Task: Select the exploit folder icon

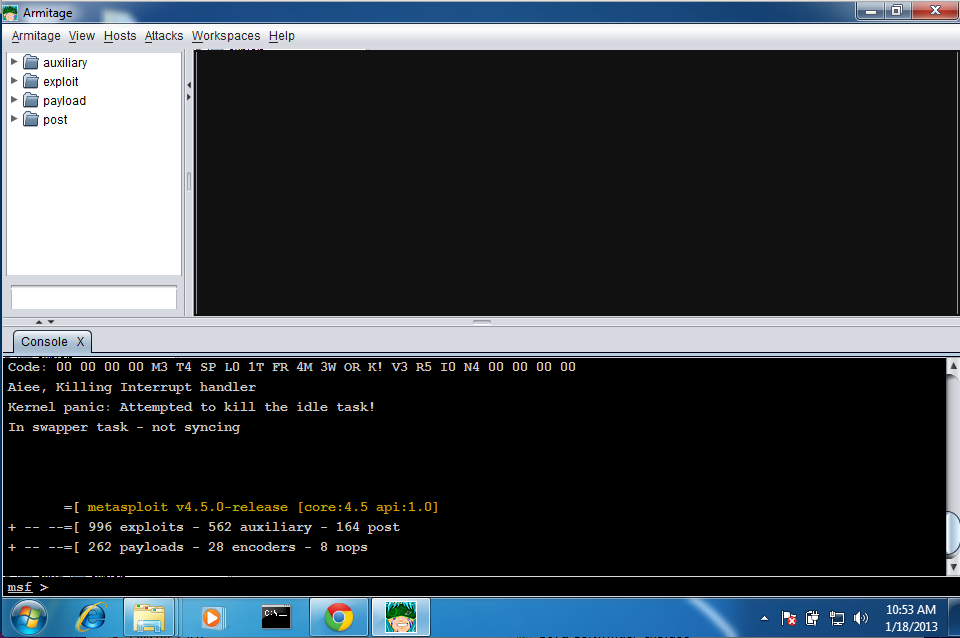Action: point(31,81)
